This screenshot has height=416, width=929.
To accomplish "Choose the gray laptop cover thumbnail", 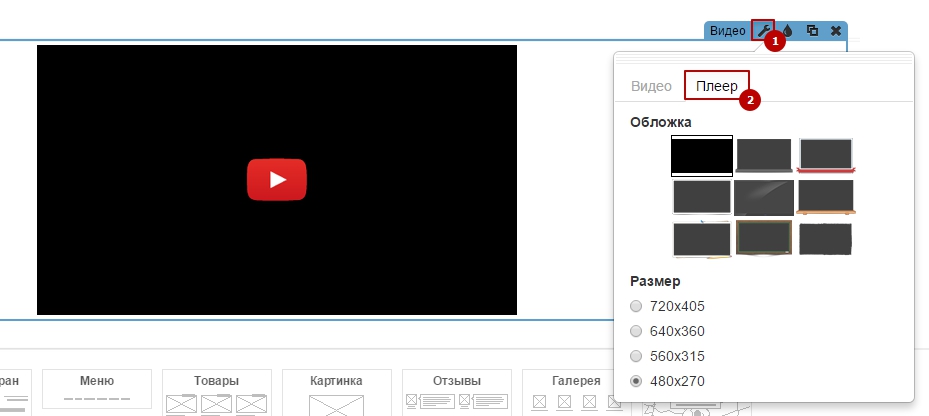I will [x=764, y=155].
